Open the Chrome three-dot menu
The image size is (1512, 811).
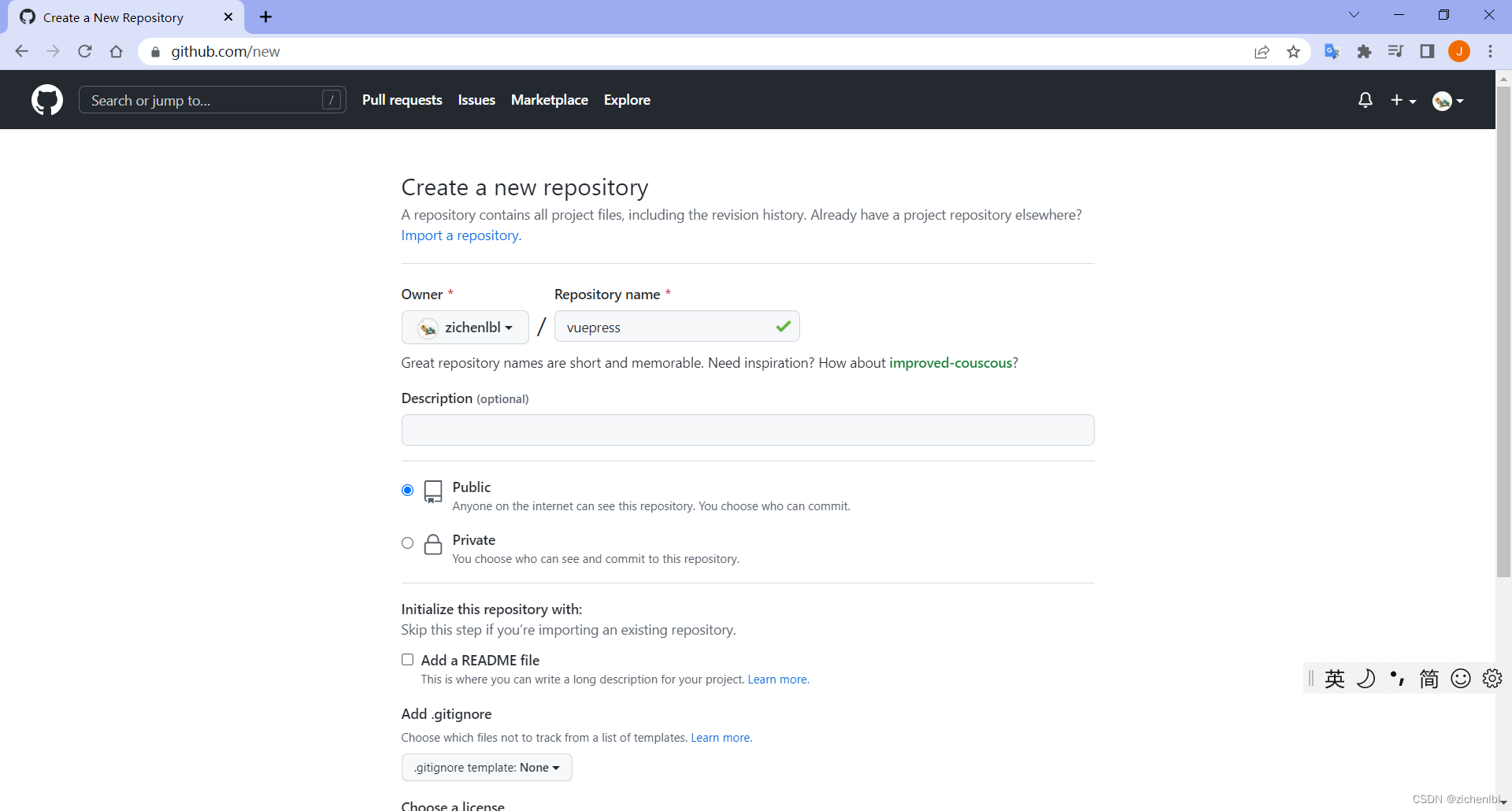1490,51
